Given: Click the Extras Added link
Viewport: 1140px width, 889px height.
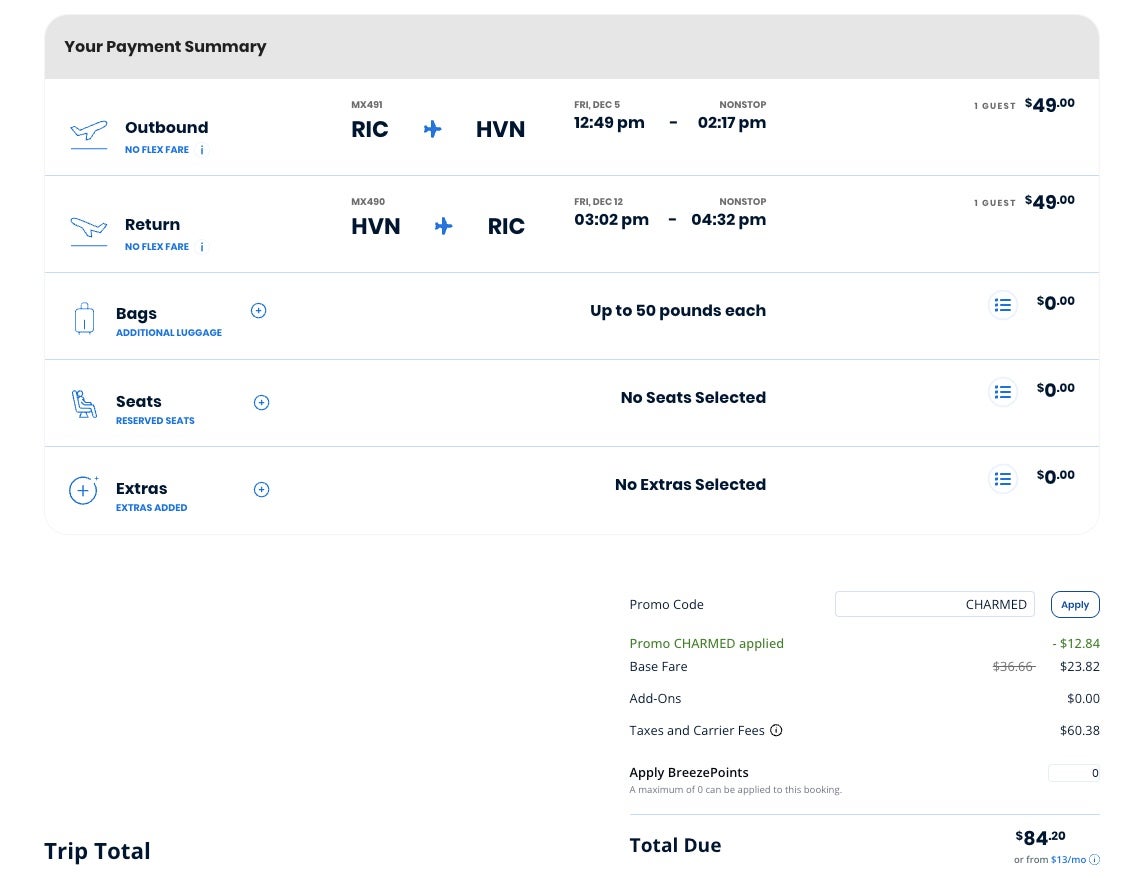Looking at the screenshot, I should 151,508.
